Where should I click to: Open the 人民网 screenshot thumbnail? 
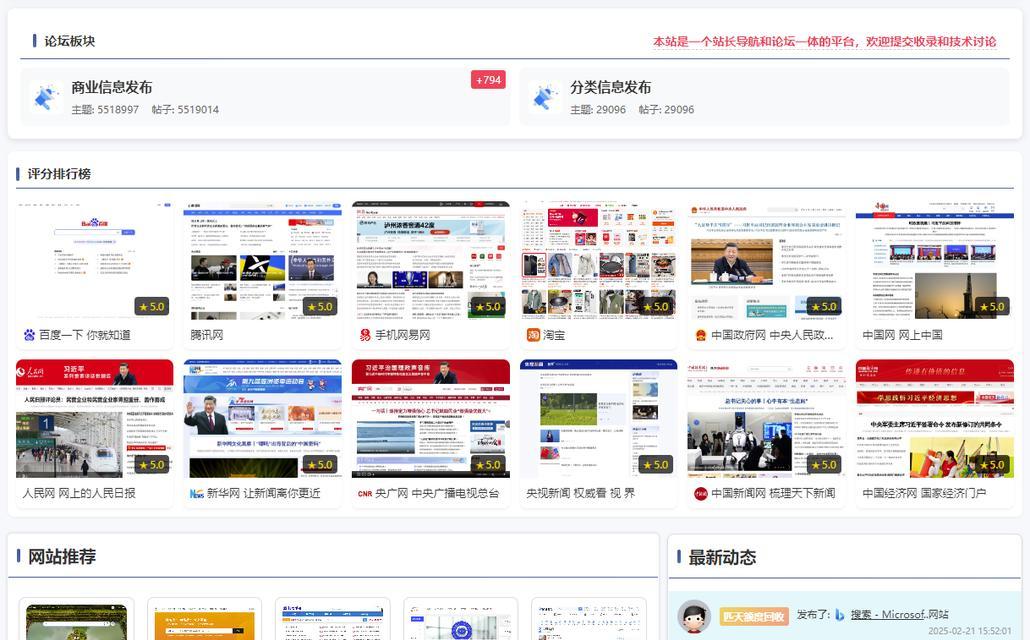point(95,419)
